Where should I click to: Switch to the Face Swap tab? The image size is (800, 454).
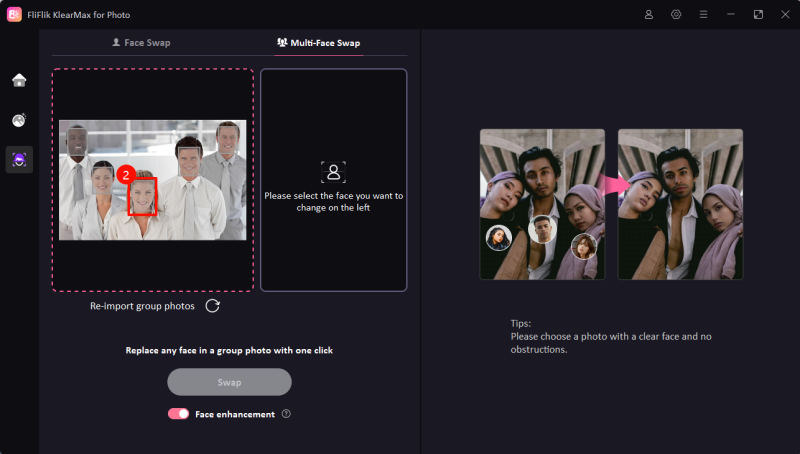141,43
